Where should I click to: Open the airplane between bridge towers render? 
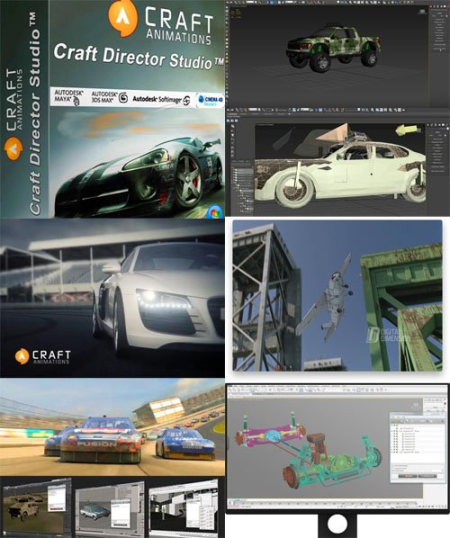pyautogui.click(x=337, y=295)
